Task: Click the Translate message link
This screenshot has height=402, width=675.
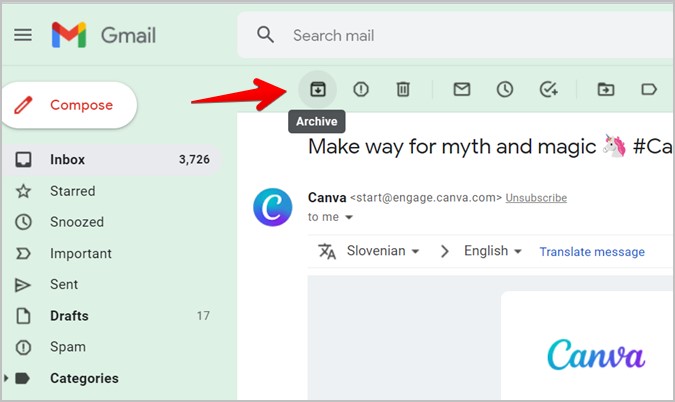Action: 592,252
